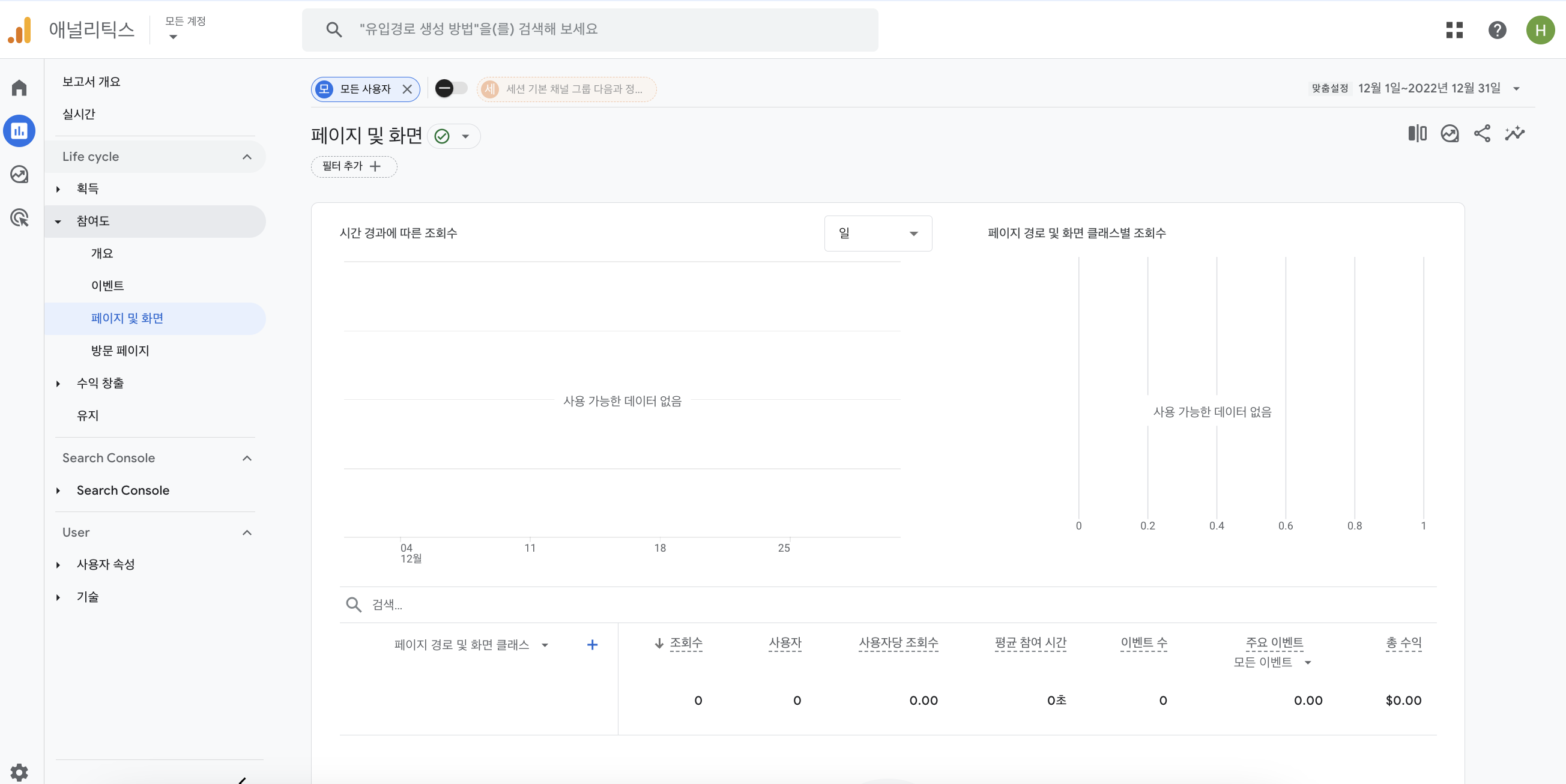The height and width of the screenshot is (784, 1566).
Task: Collapse the Life cycle section
Action: pyautogui.click(x=247, y=157)
